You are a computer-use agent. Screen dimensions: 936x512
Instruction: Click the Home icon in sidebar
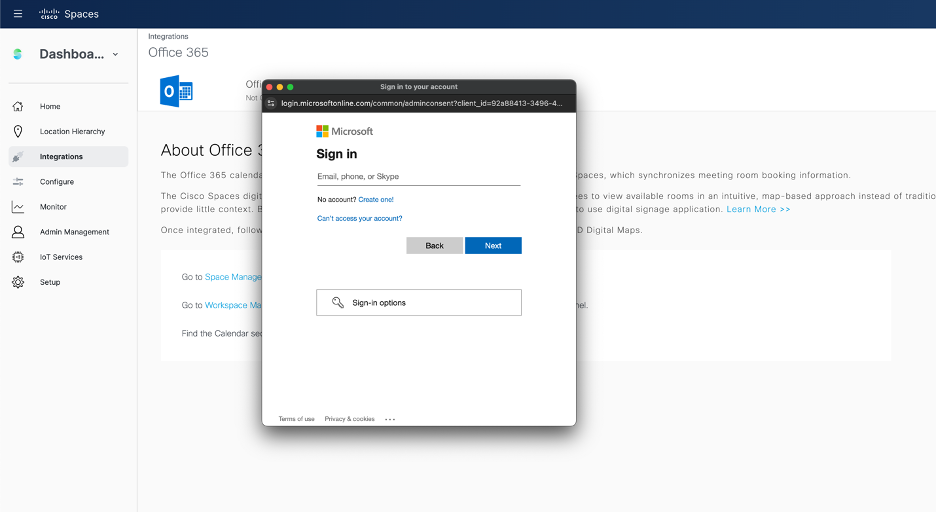click(18, 106)
